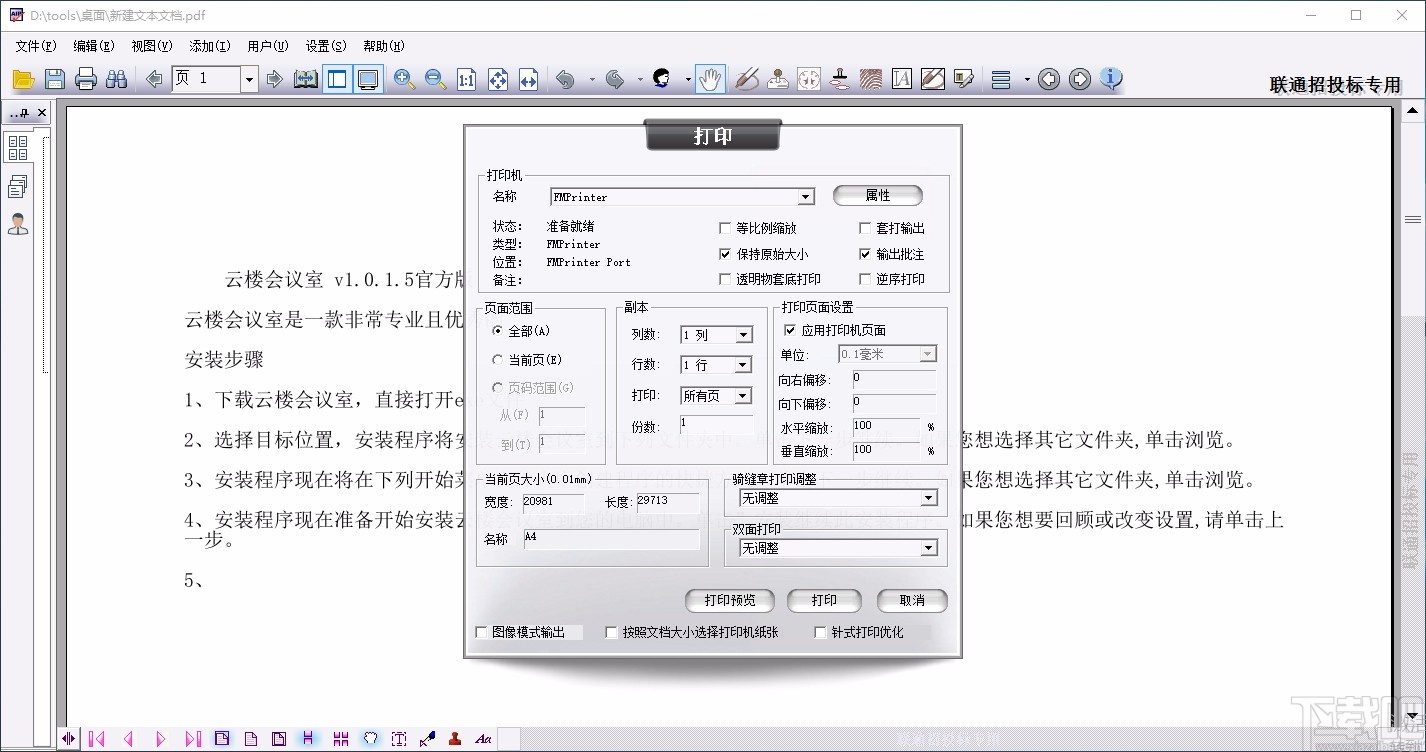Click the 水平缩放 input field
1426x752 pixels.
pos(886,427)
